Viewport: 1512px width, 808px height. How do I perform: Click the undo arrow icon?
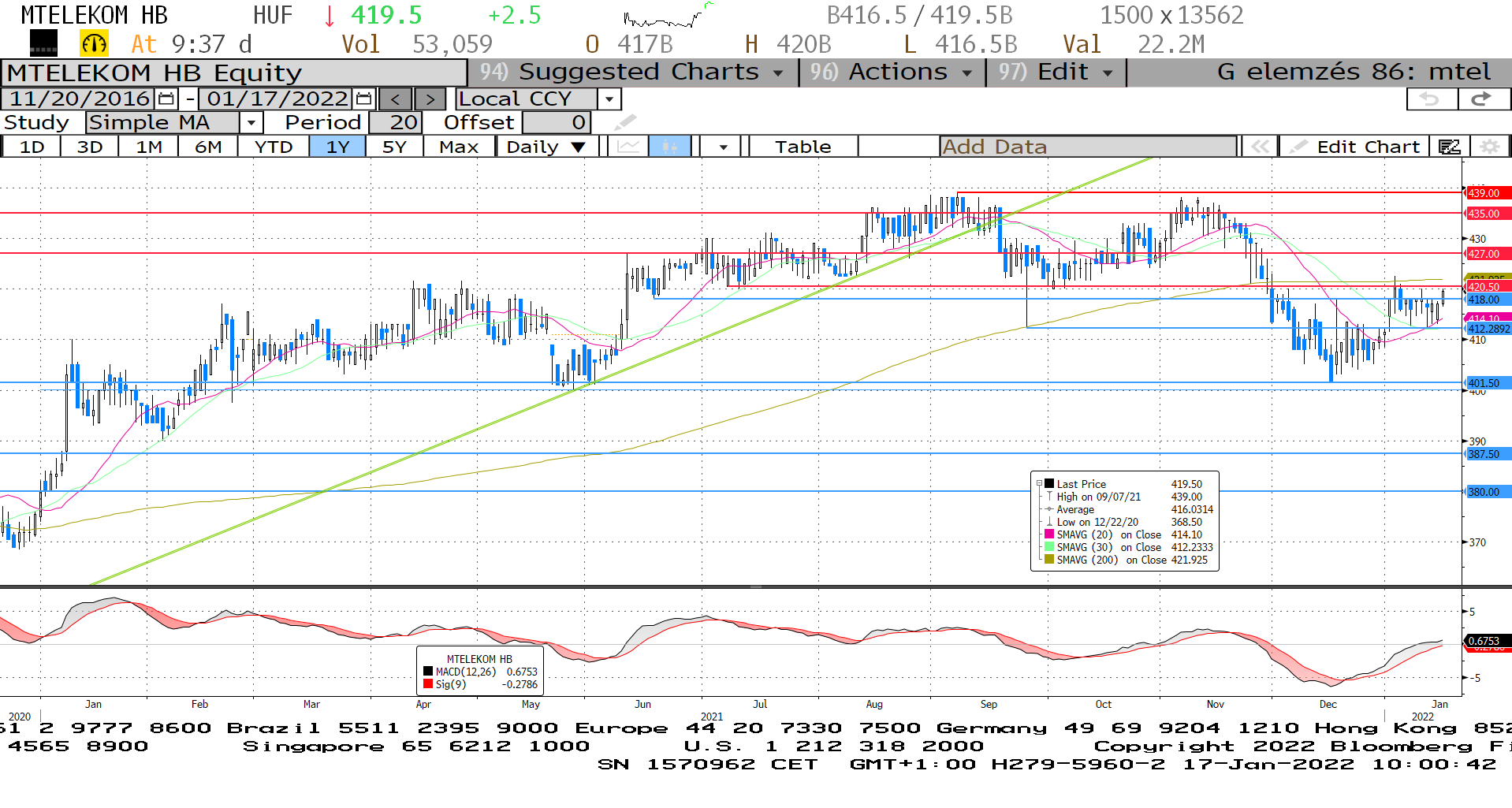[1431, 99]
